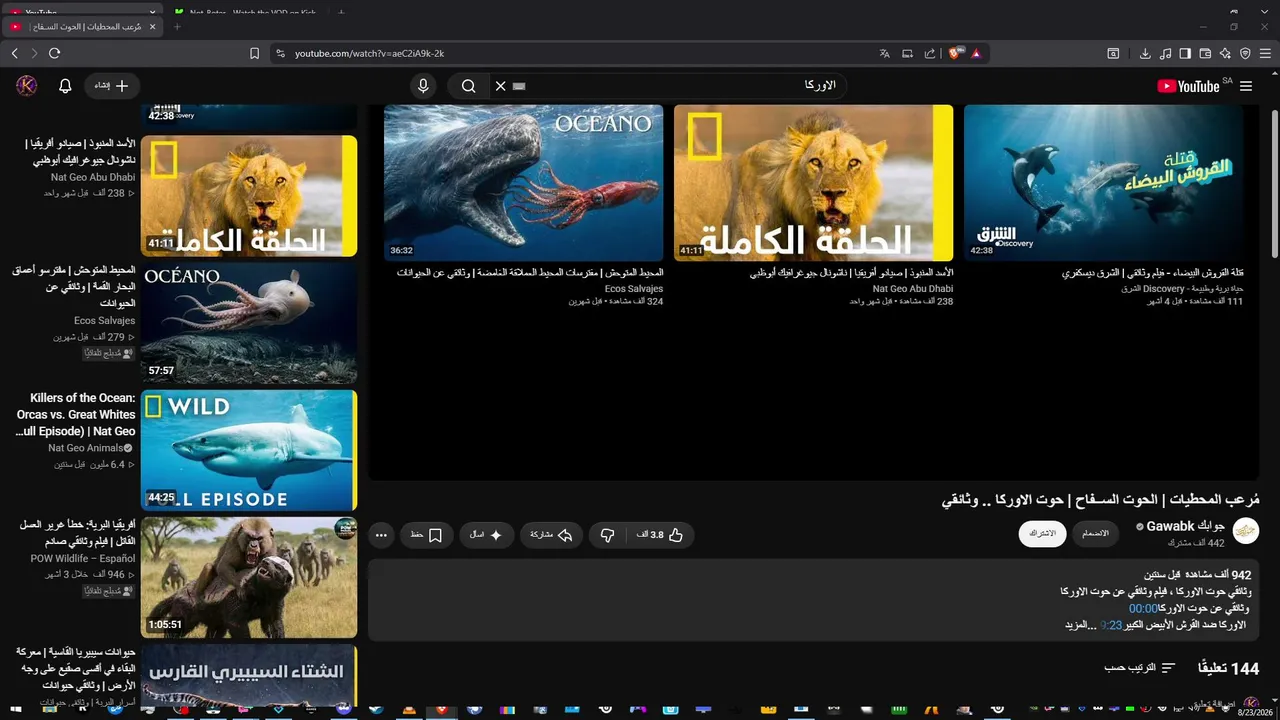Save the video with حفظ button
Viewport: 1280px width, 720px height.
coord(426,535)
